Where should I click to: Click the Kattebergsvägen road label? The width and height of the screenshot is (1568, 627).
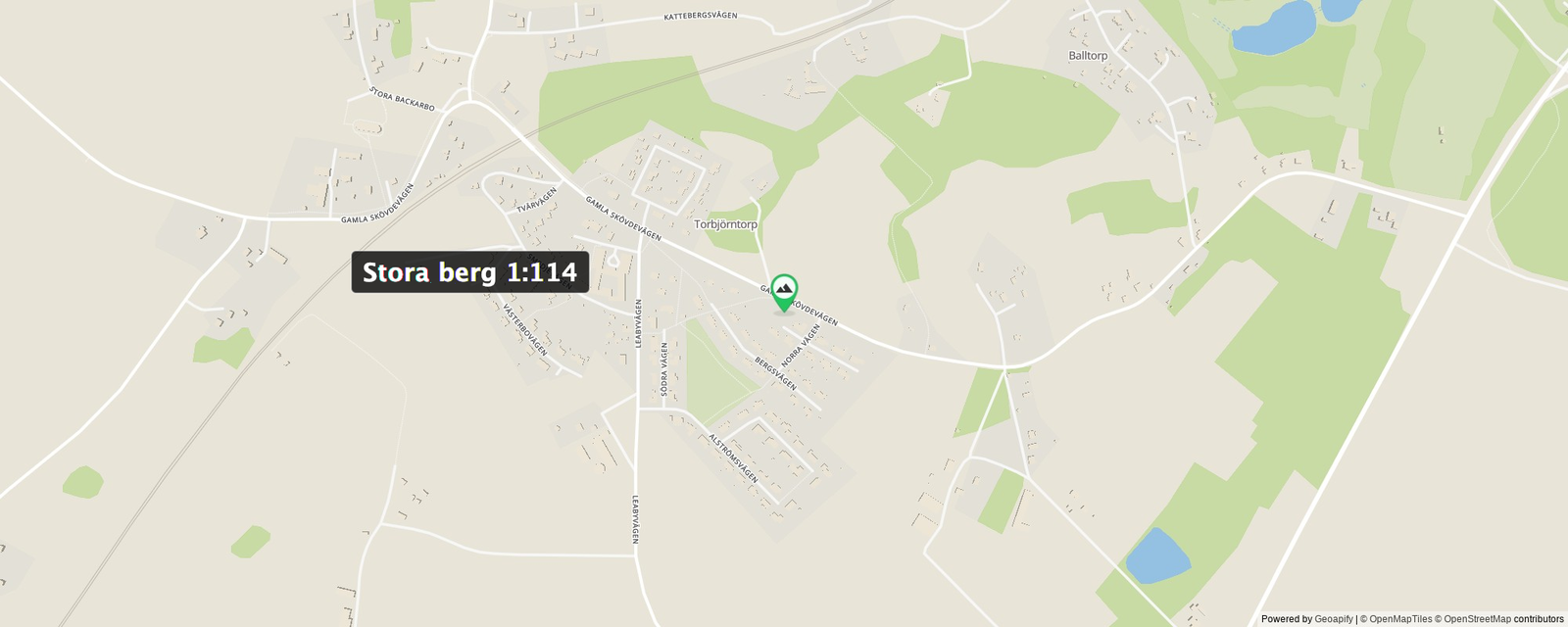[x=701, y=17]
